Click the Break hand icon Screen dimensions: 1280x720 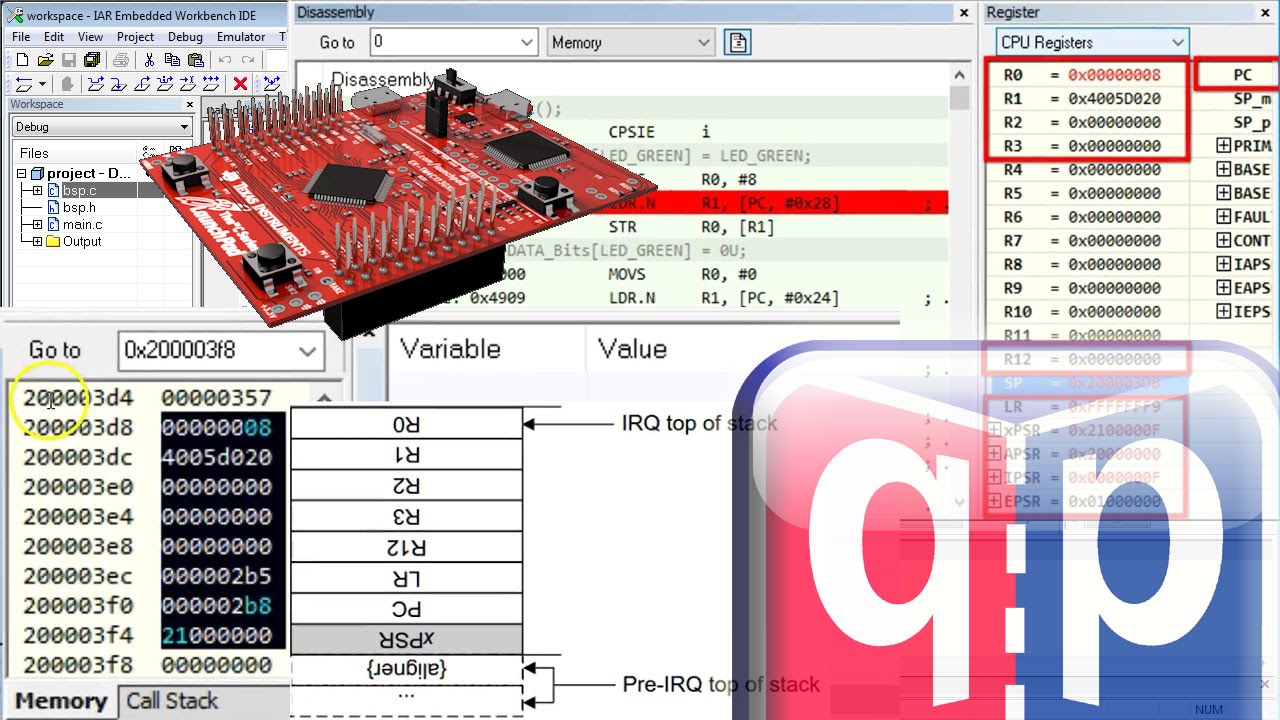(x=68, y=84)
